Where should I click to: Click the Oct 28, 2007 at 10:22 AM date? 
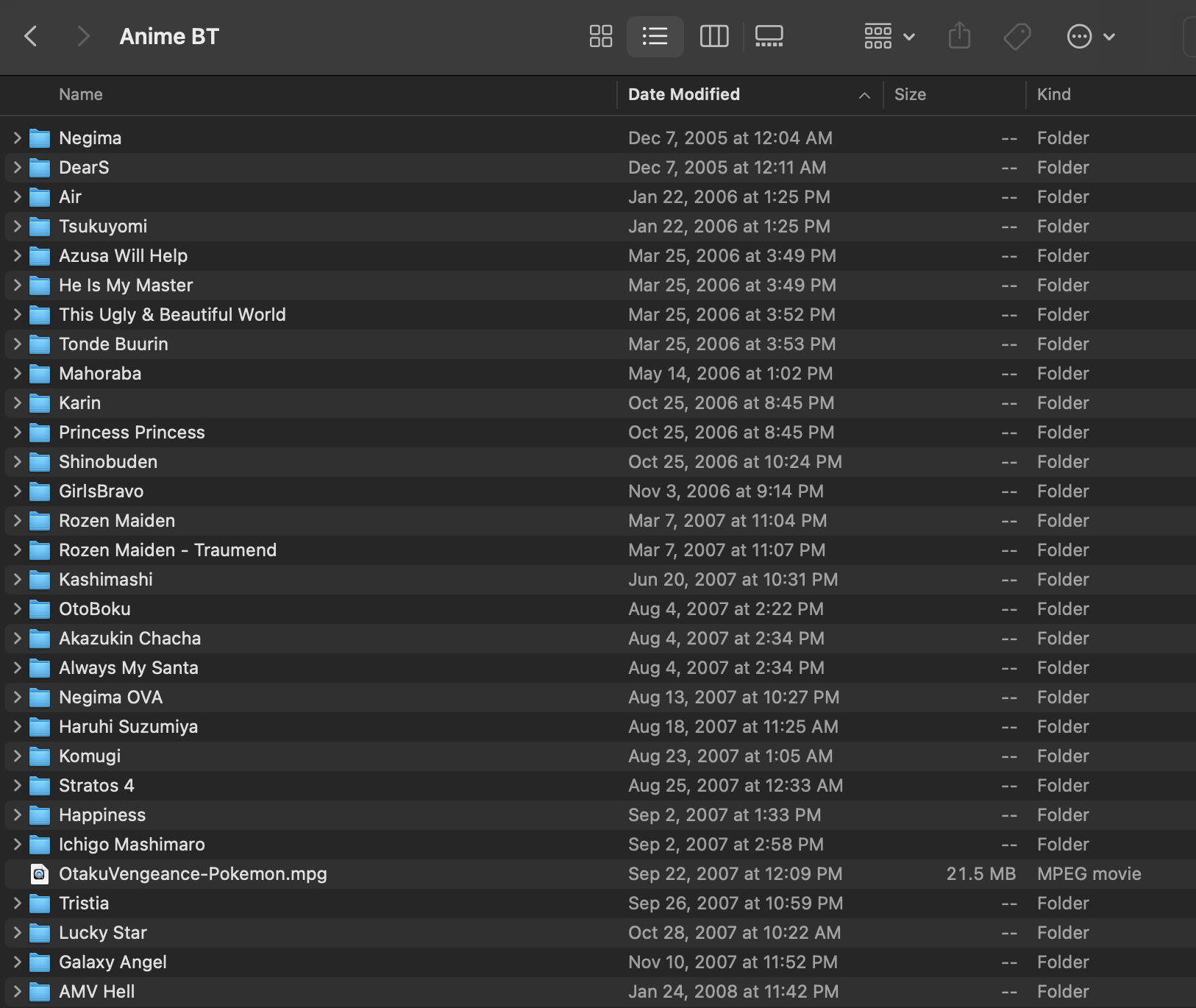tap(734, 932)
